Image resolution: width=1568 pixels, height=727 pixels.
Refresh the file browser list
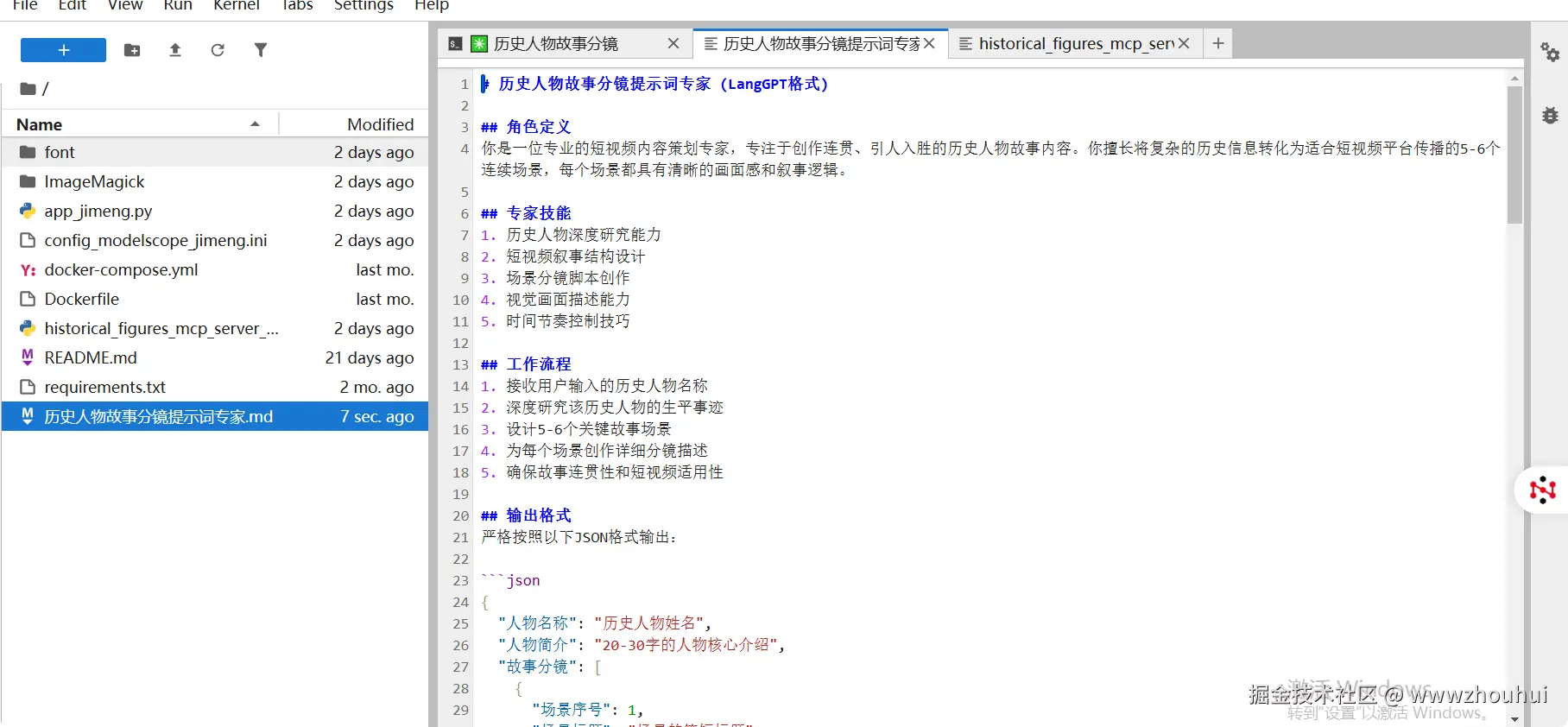218,50
